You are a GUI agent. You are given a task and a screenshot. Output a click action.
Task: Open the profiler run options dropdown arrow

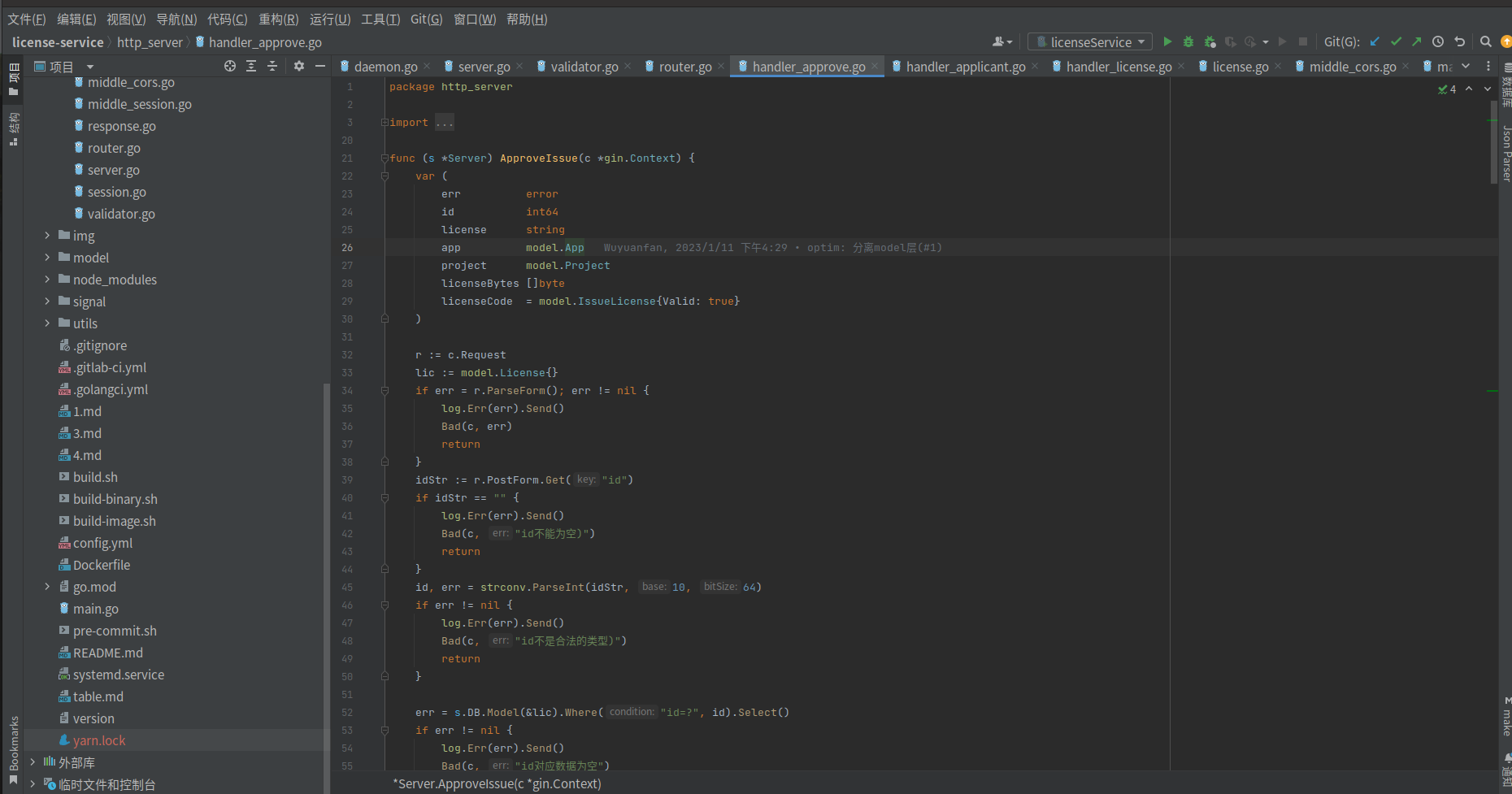pos(1266,42)
